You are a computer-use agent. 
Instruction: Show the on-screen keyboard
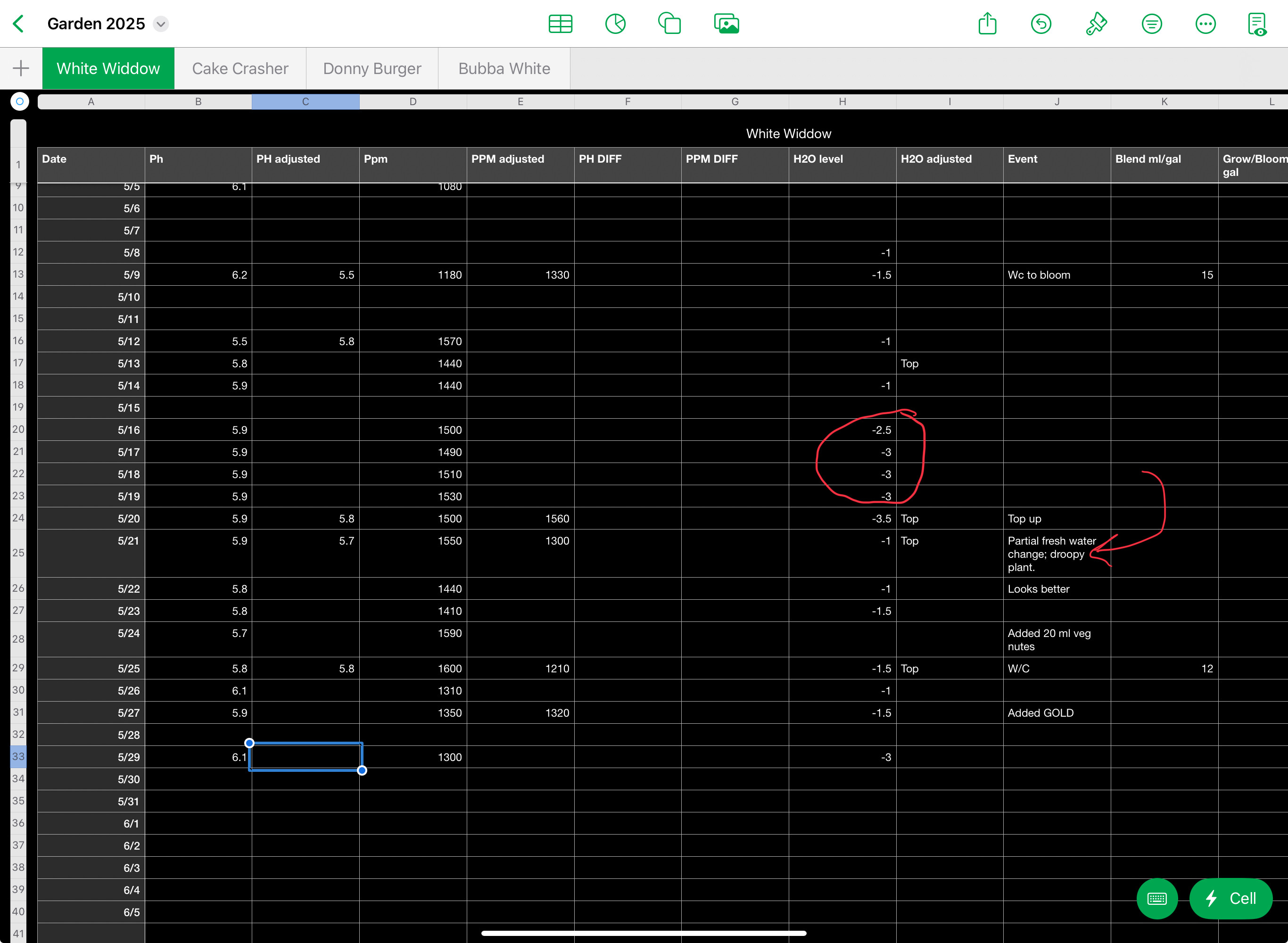[x=1157, y=899]
